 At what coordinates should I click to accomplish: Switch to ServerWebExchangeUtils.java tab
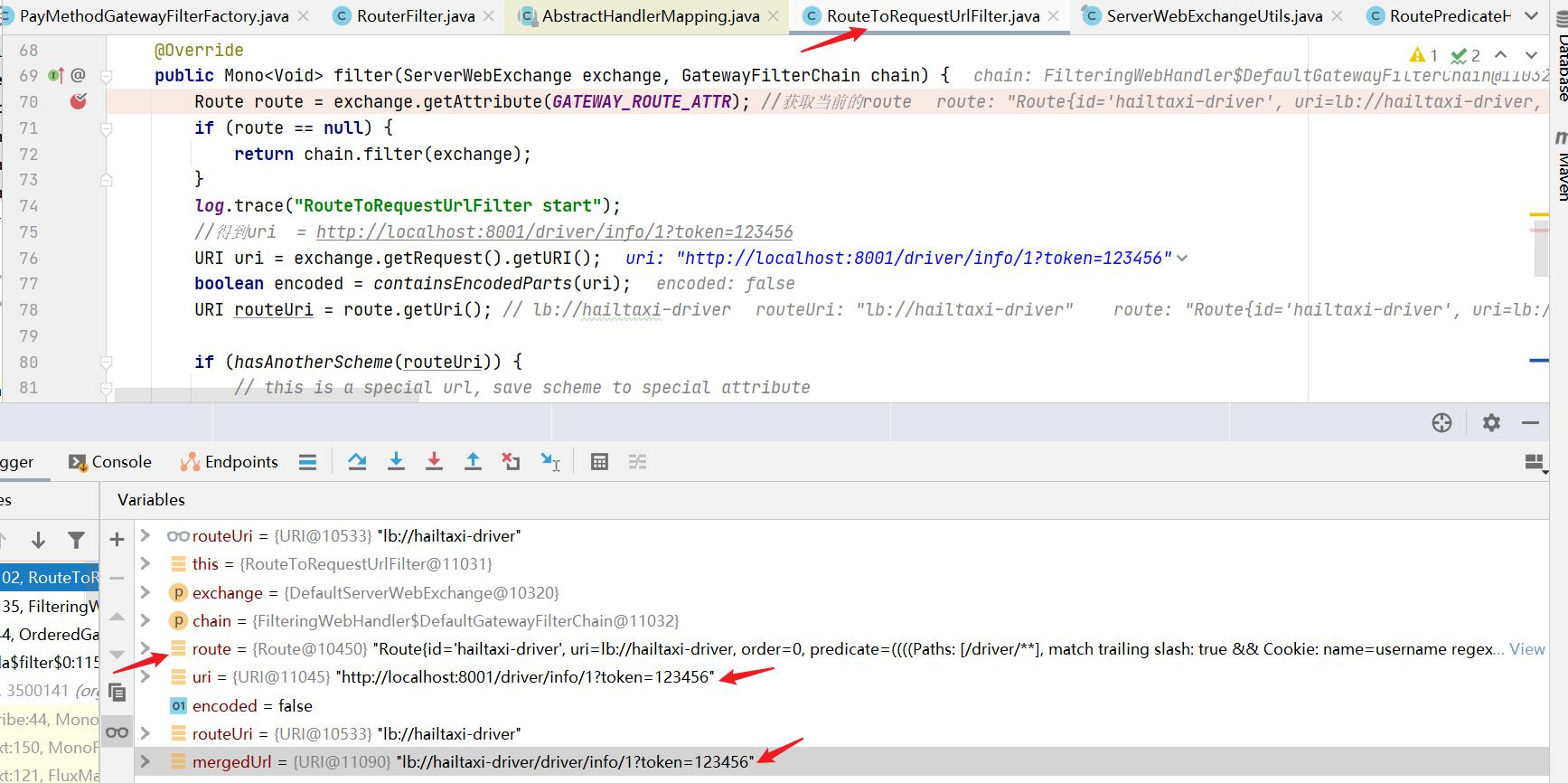click(1214, 16)
